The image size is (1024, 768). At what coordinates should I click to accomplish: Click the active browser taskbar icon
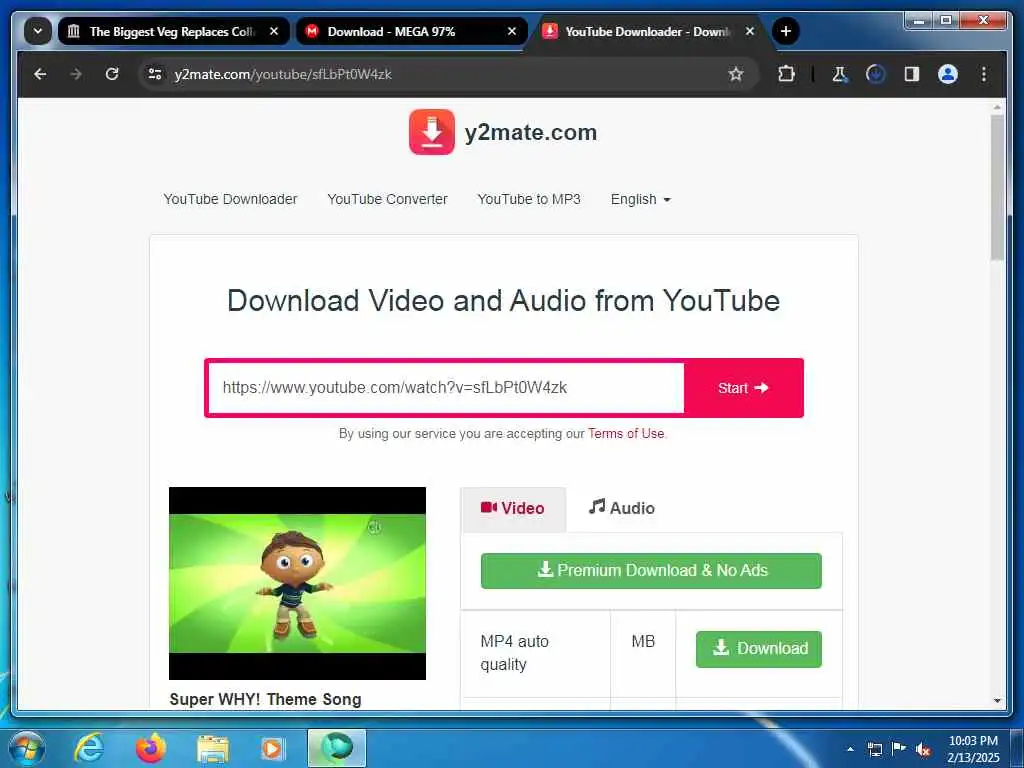[337, 748]
